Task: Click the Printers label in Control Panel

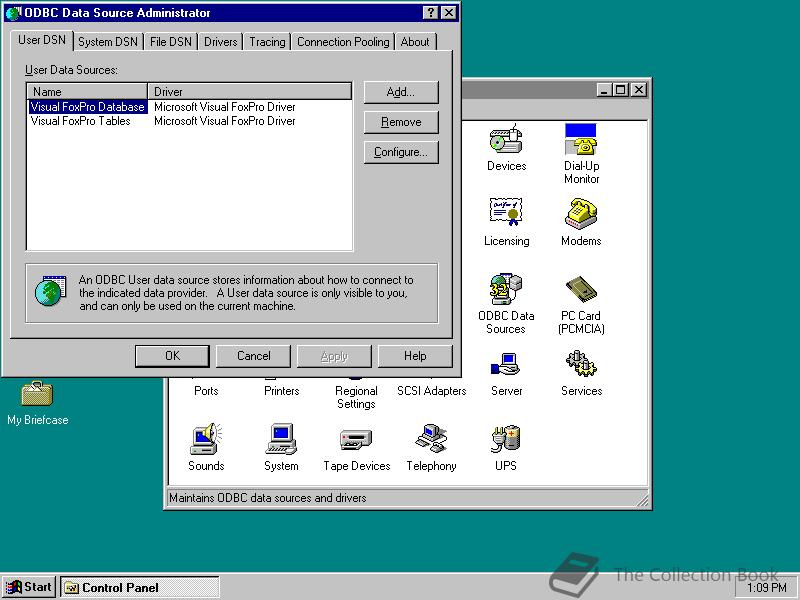Action: (282, 391)
